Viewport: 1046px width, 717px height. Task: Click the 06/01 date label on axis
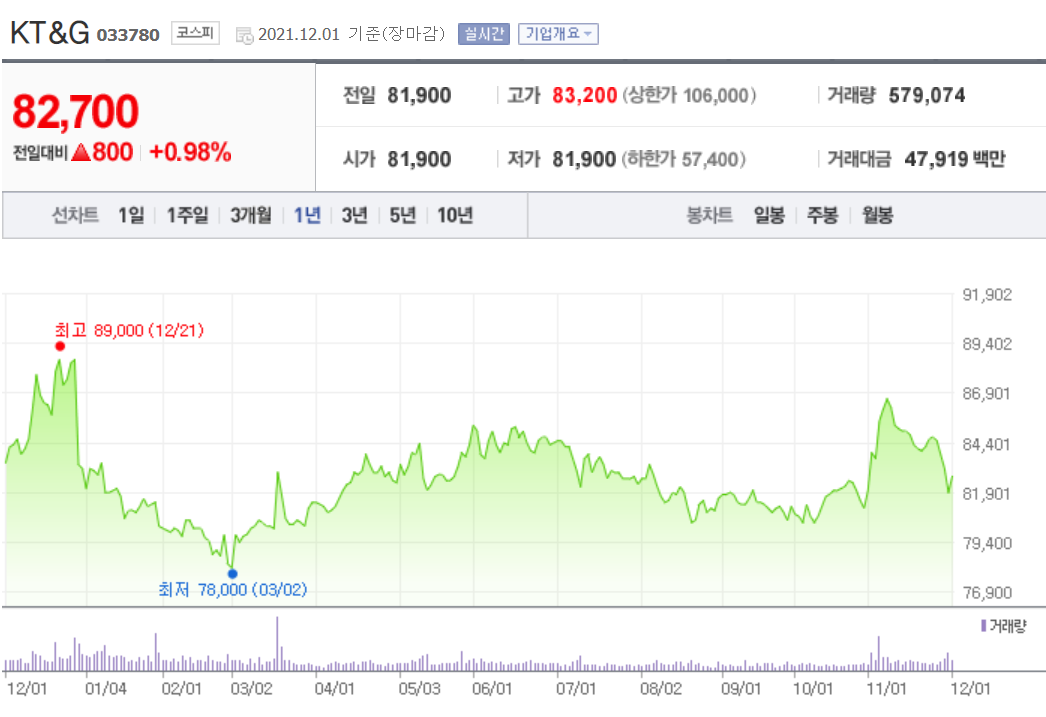click(492, 688)
